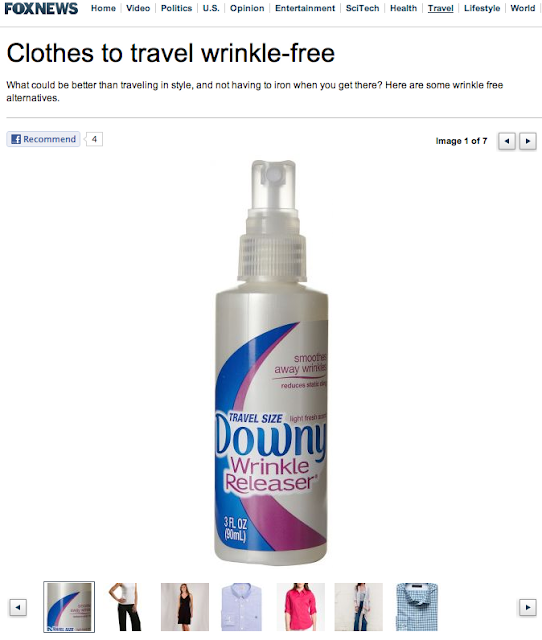Click the recommend count bubble

pyautogui.click(x=94, y=139)
